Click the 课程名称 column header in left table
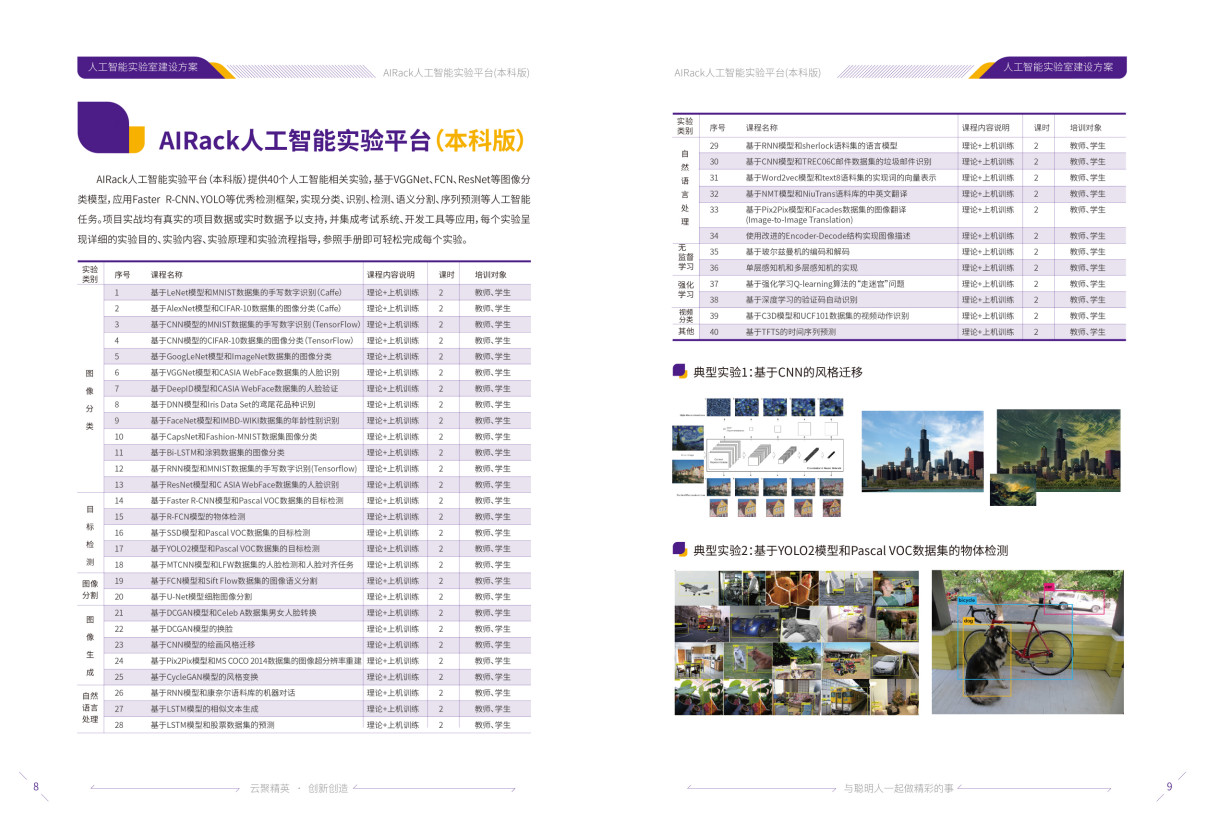The image size is (1205, 822). [x=167, y=274]
